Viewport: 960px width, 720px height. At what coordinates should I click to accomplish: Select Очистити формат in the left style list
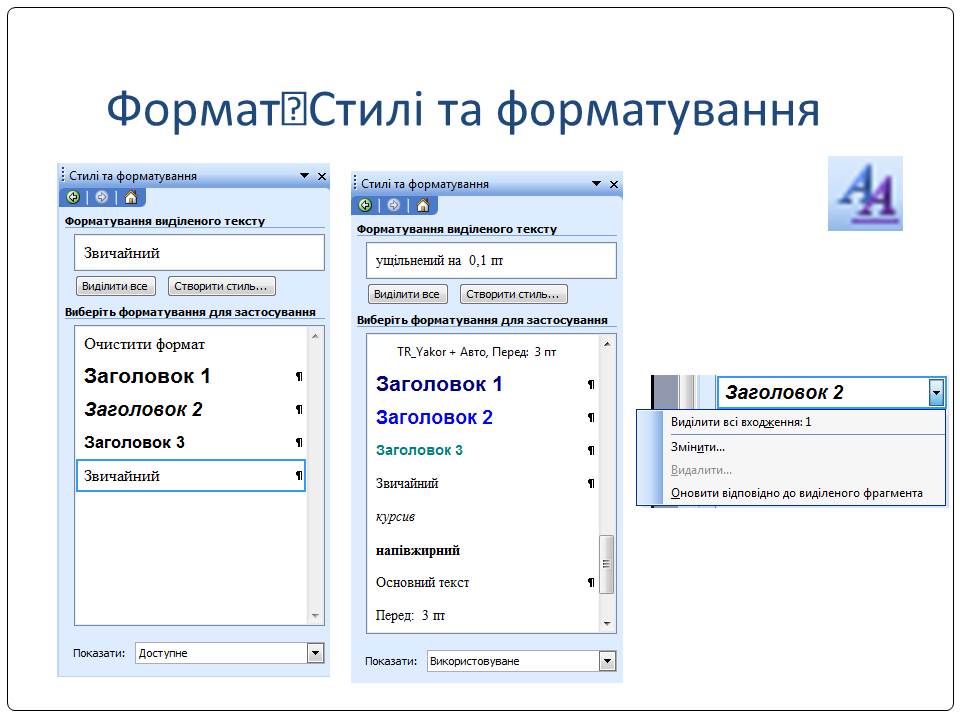coord(145,344)
